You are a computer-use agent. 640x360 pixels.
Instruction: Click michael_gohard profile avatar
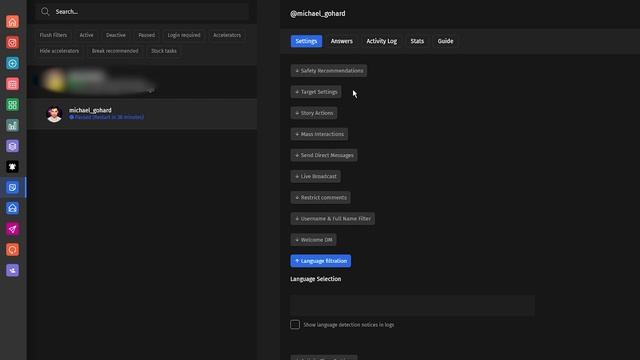click(54, 114)
